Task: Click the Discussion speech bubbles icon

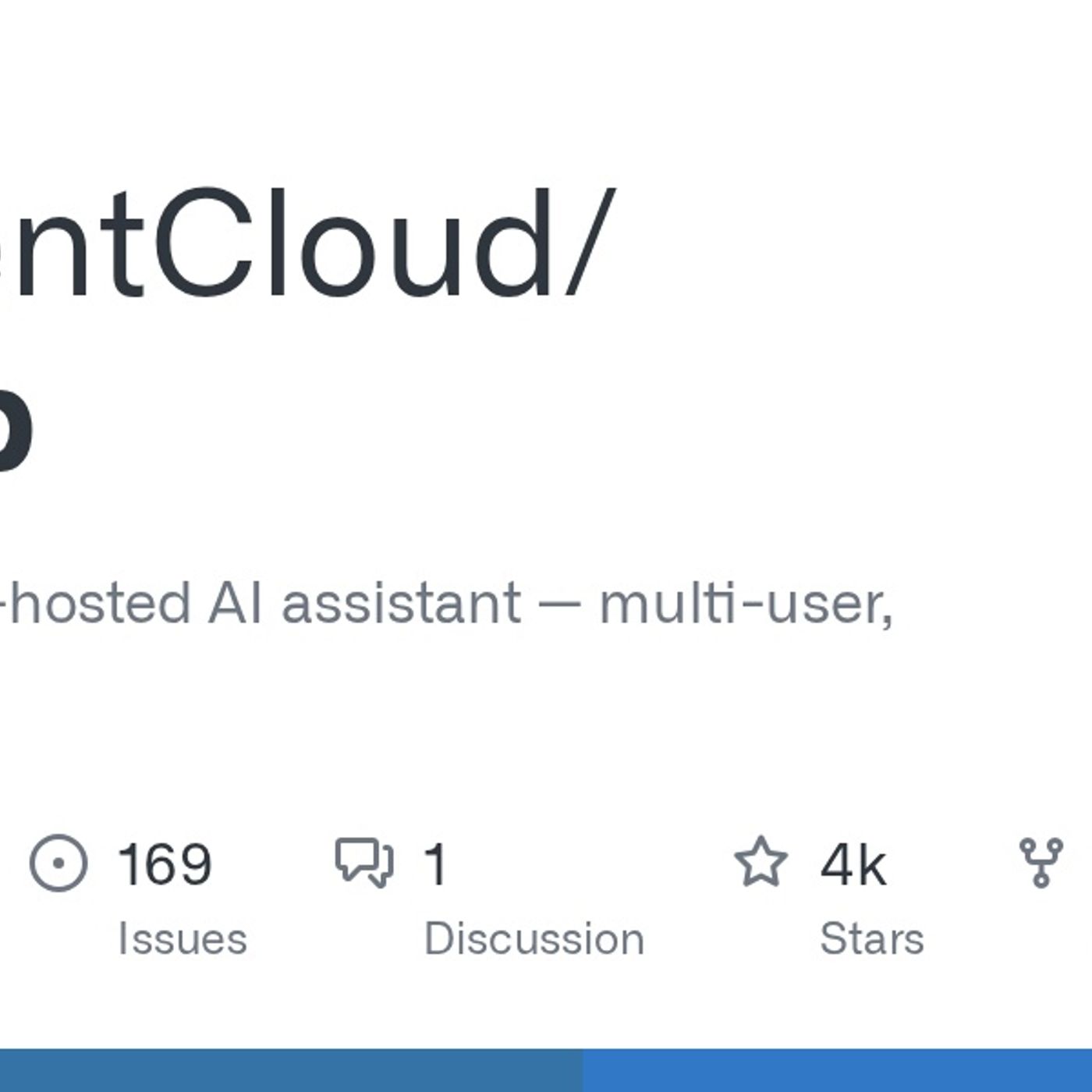Action: pyautogui.click(x=364, y=863)
